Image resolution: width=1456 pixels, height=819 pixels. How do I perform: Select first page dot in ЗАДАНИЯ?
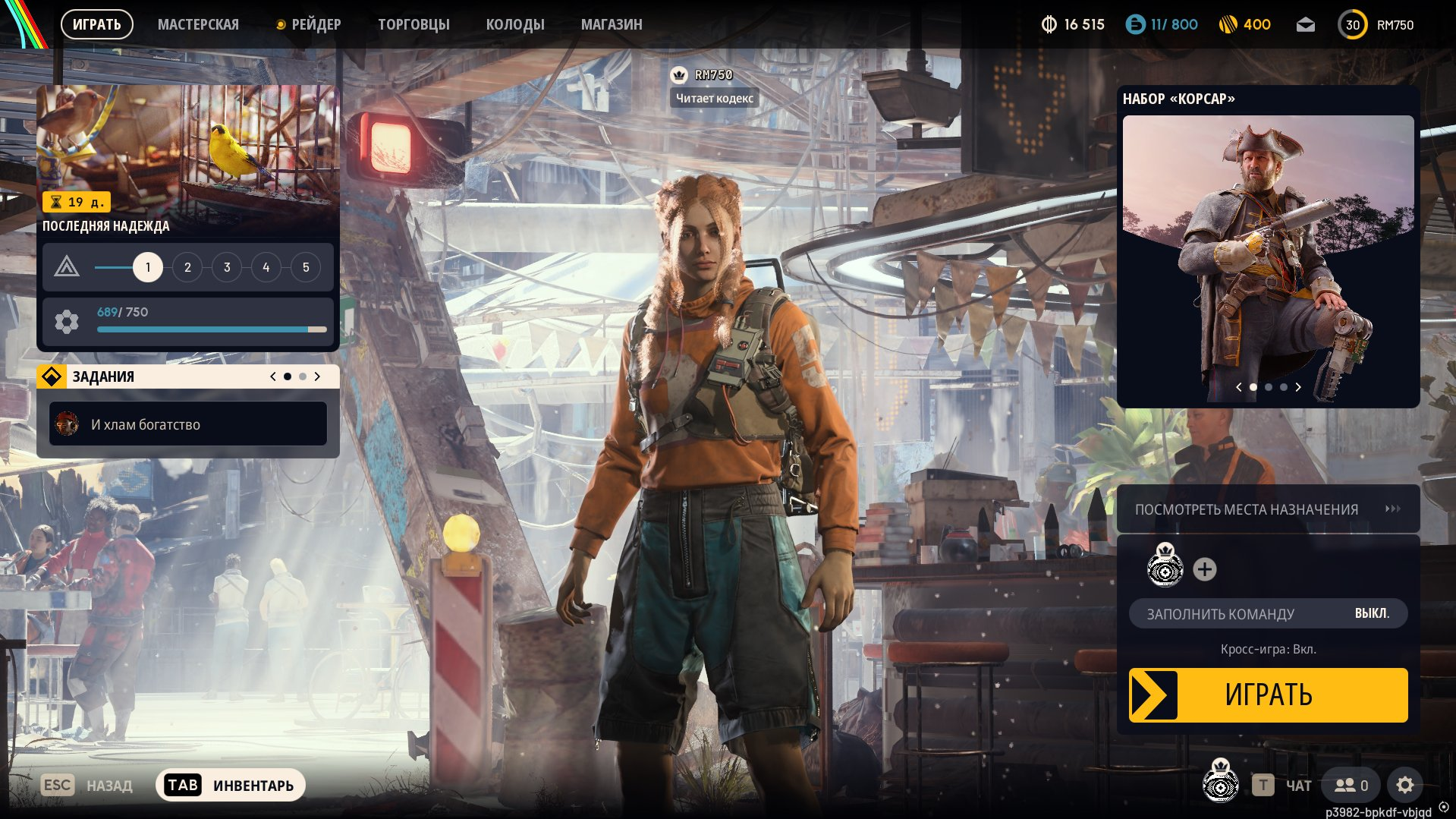[x=288, y=376]
